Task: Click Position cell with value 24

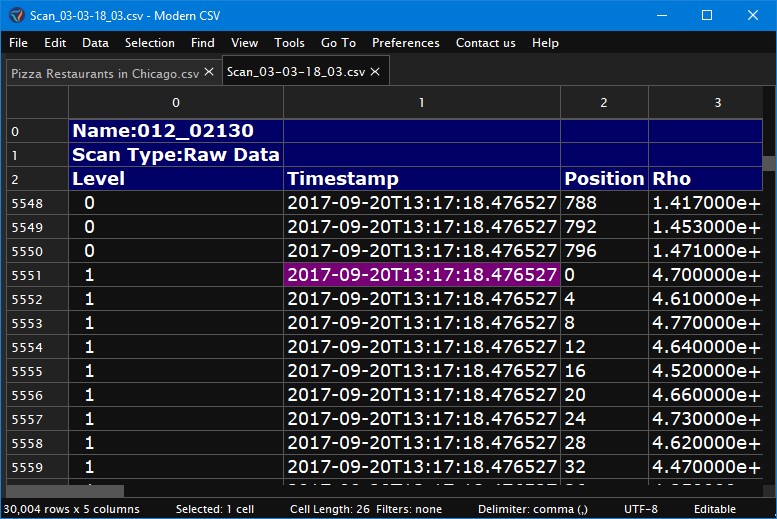Action: tap(604, 419)
